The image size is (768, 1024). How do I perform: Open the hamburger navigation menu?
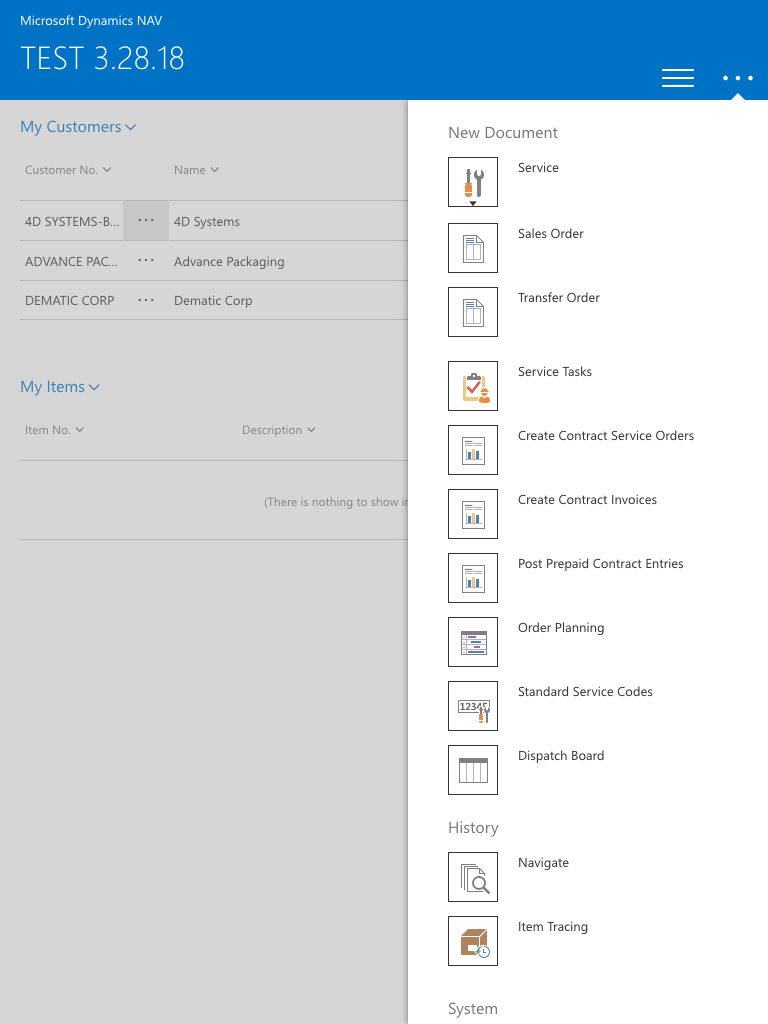[678, 78]
